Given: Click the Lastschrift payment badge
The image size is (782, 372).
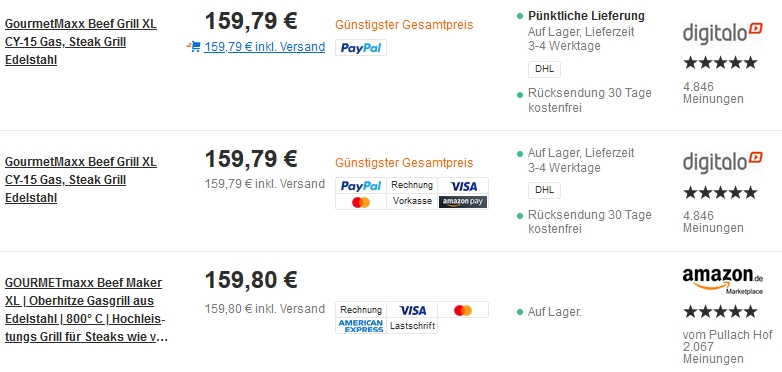Looking at the screenshot, I should pyautogui.click(x=412, y=326).
